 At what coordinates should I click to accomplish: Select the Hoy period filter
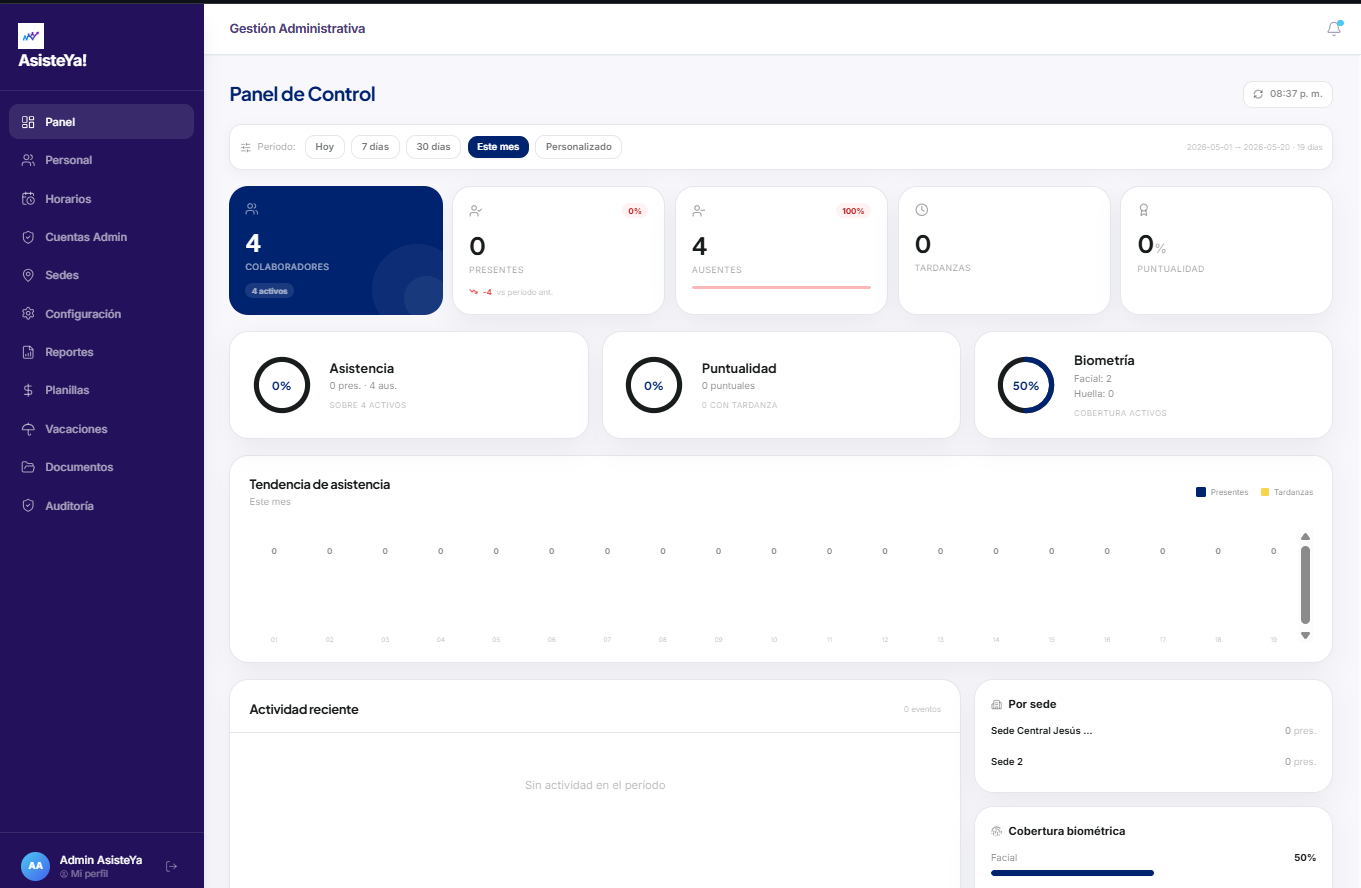point(325,147)
